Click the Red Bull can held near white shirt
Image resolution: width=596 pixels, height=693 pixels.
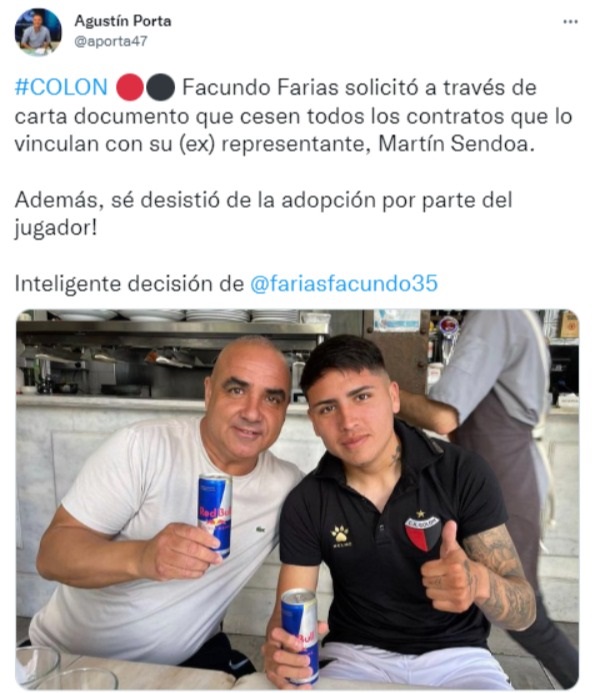[215, 515]
